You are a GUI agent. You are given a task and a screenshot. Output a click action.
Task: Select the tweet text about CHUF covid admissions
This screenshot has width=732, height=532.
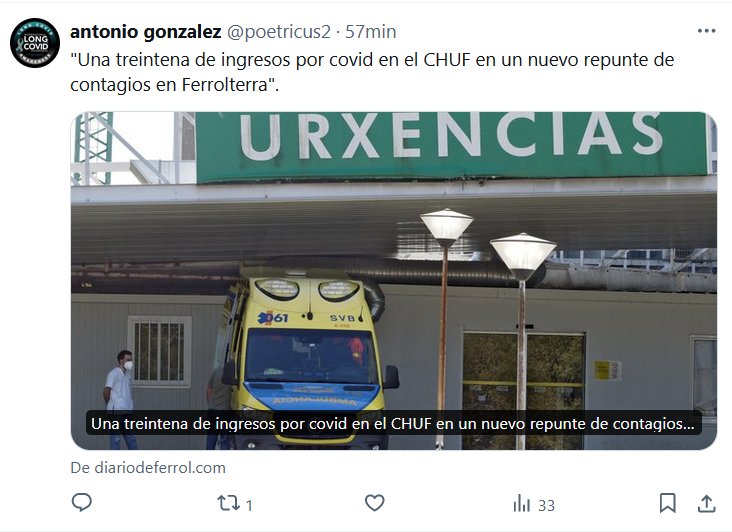point(372,72)
